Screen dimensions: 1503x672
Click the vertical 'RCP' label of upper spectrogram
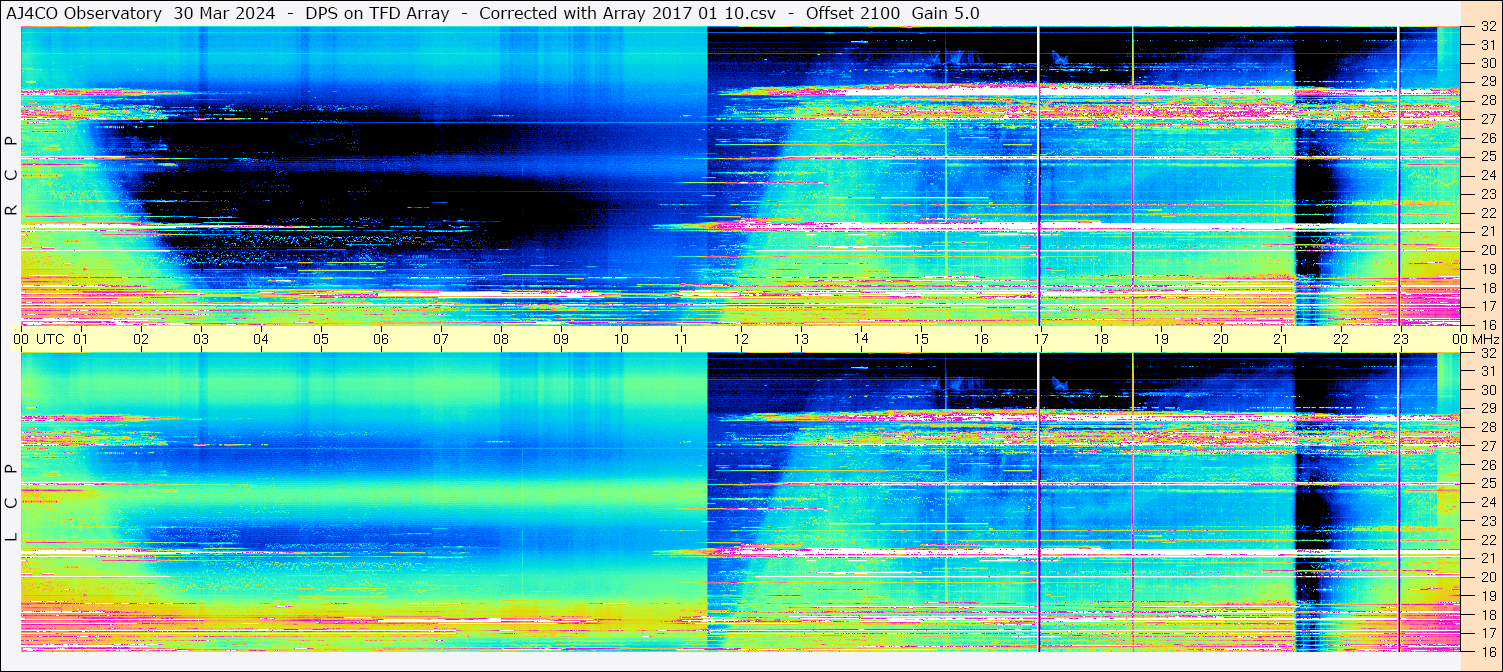click(x=11, y=175)
